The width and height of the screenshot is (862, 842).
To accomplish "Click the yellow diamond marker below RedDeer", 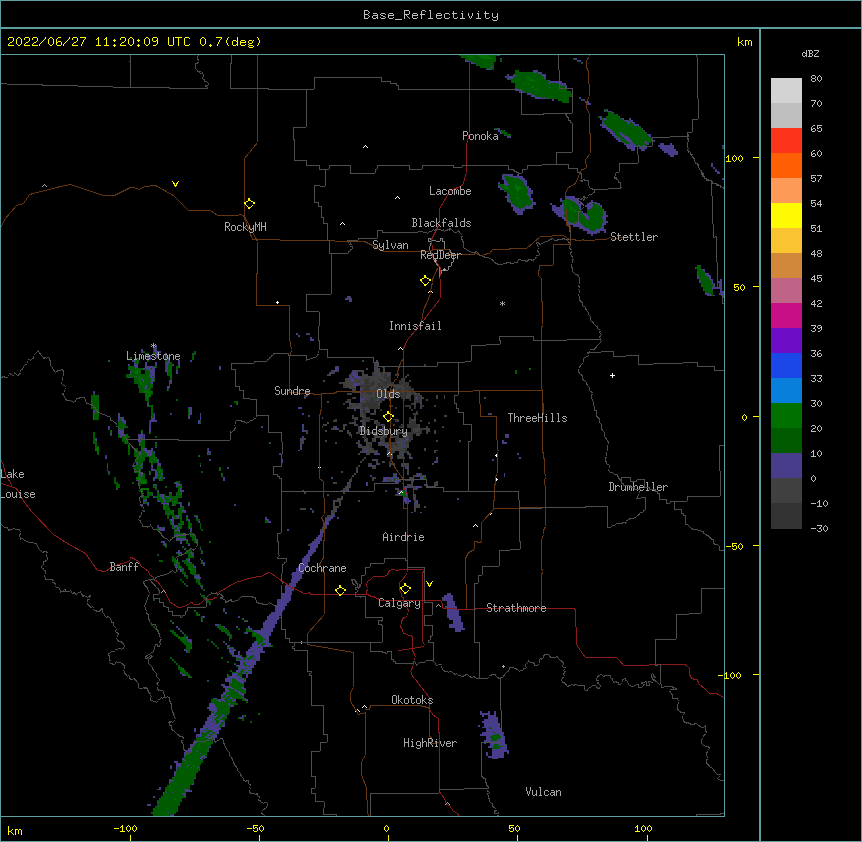I will [x=426, y=281].
